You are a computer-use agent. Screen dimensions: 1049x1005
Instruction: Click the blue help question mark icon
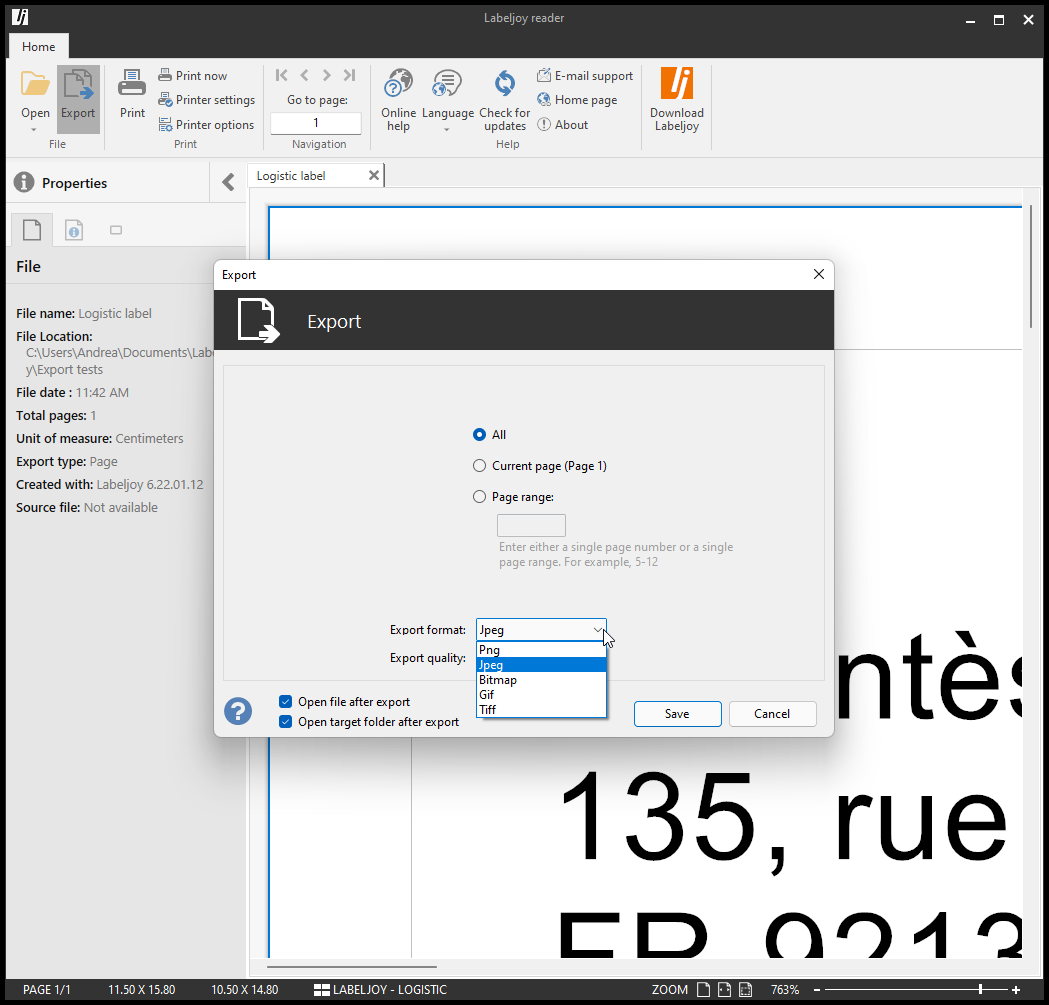pos(238,711)
